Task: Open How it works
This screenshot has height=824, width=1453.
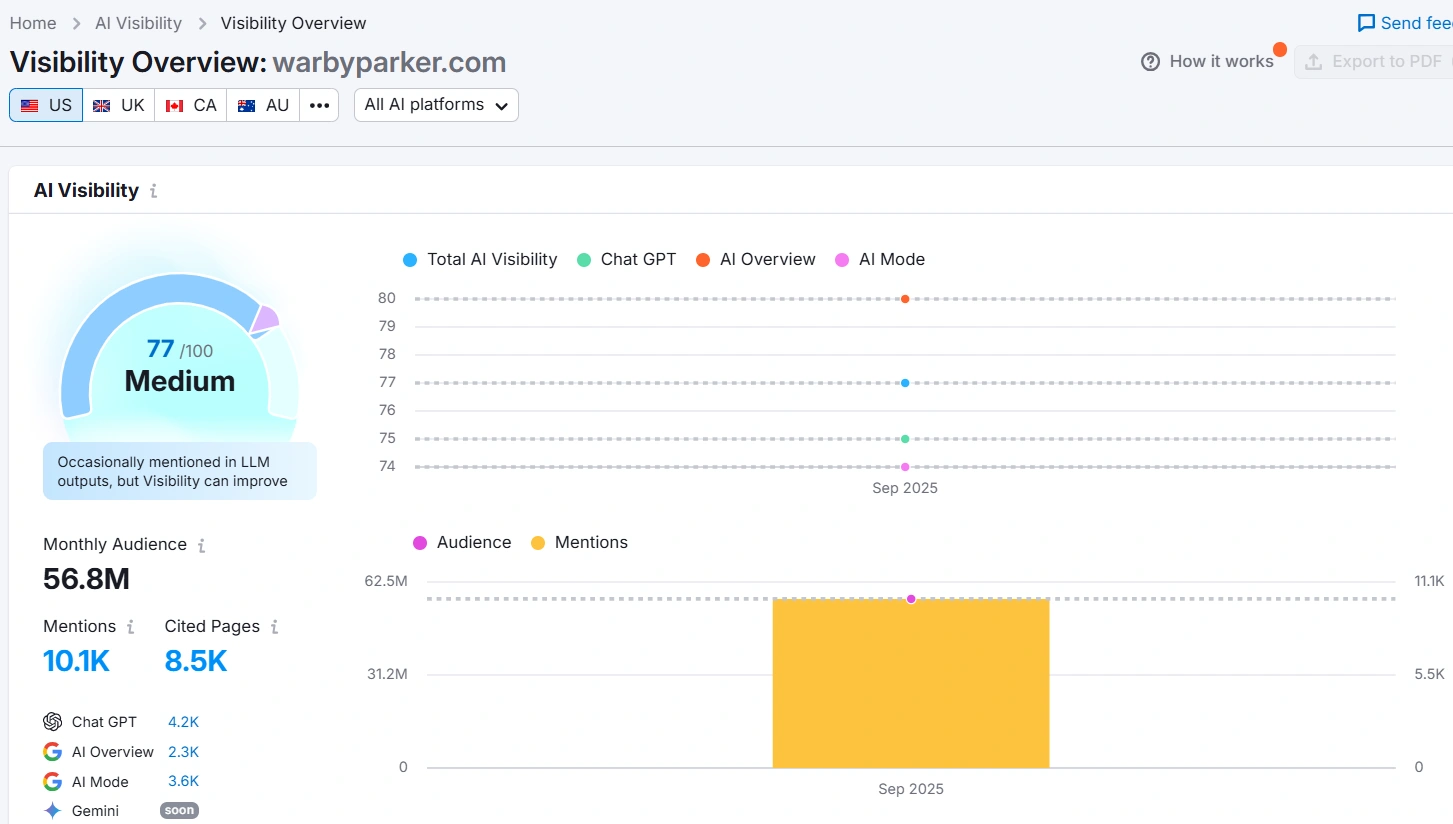Action: tap(1208, 62)
